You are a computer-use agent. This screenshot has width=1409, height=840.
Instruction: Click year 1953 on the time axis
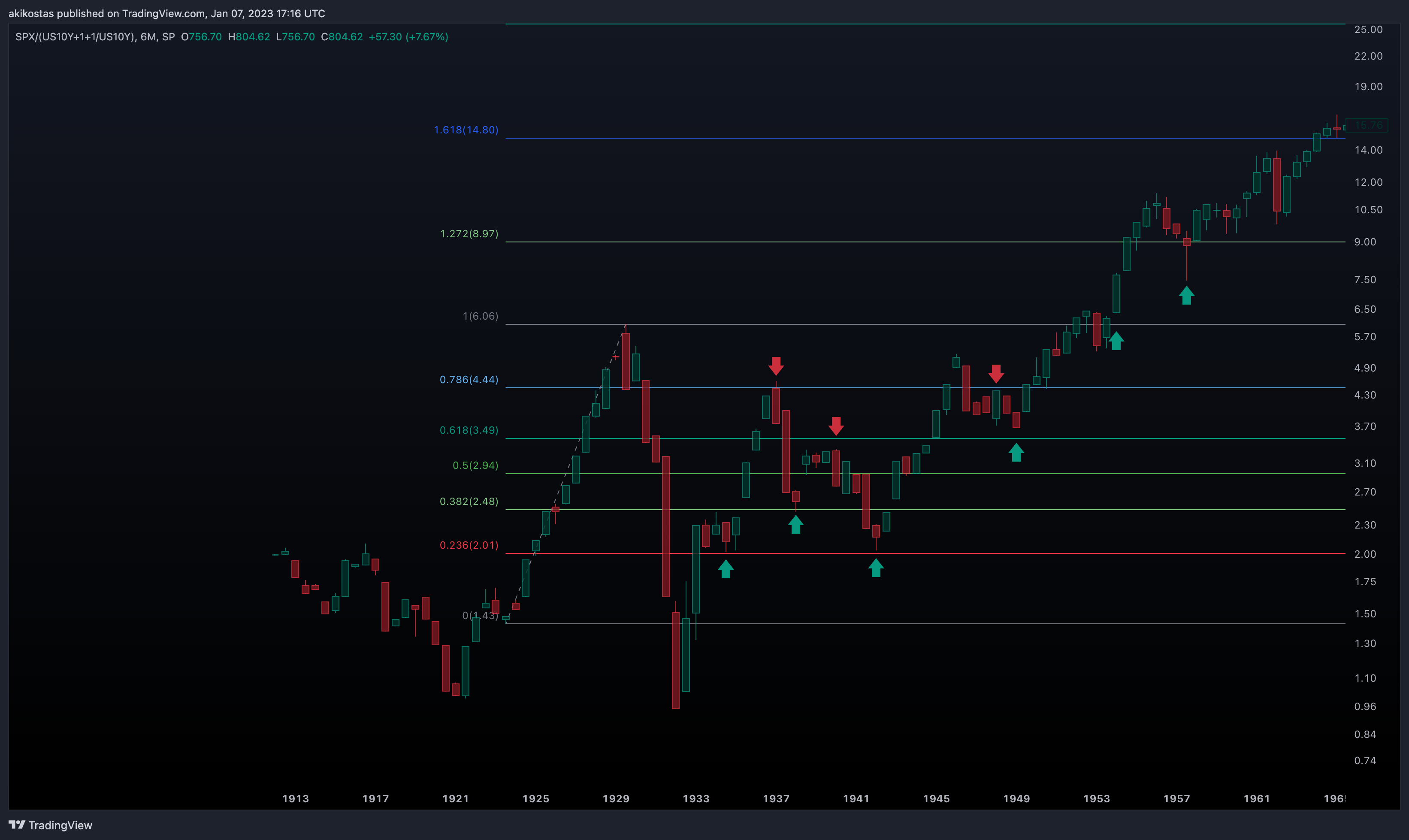tap(1097, 799)
